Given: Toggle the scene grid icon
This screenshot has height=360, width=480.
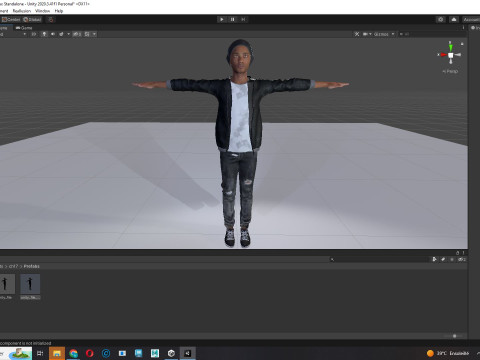Looking at the screenshot, I should [87, 34].
